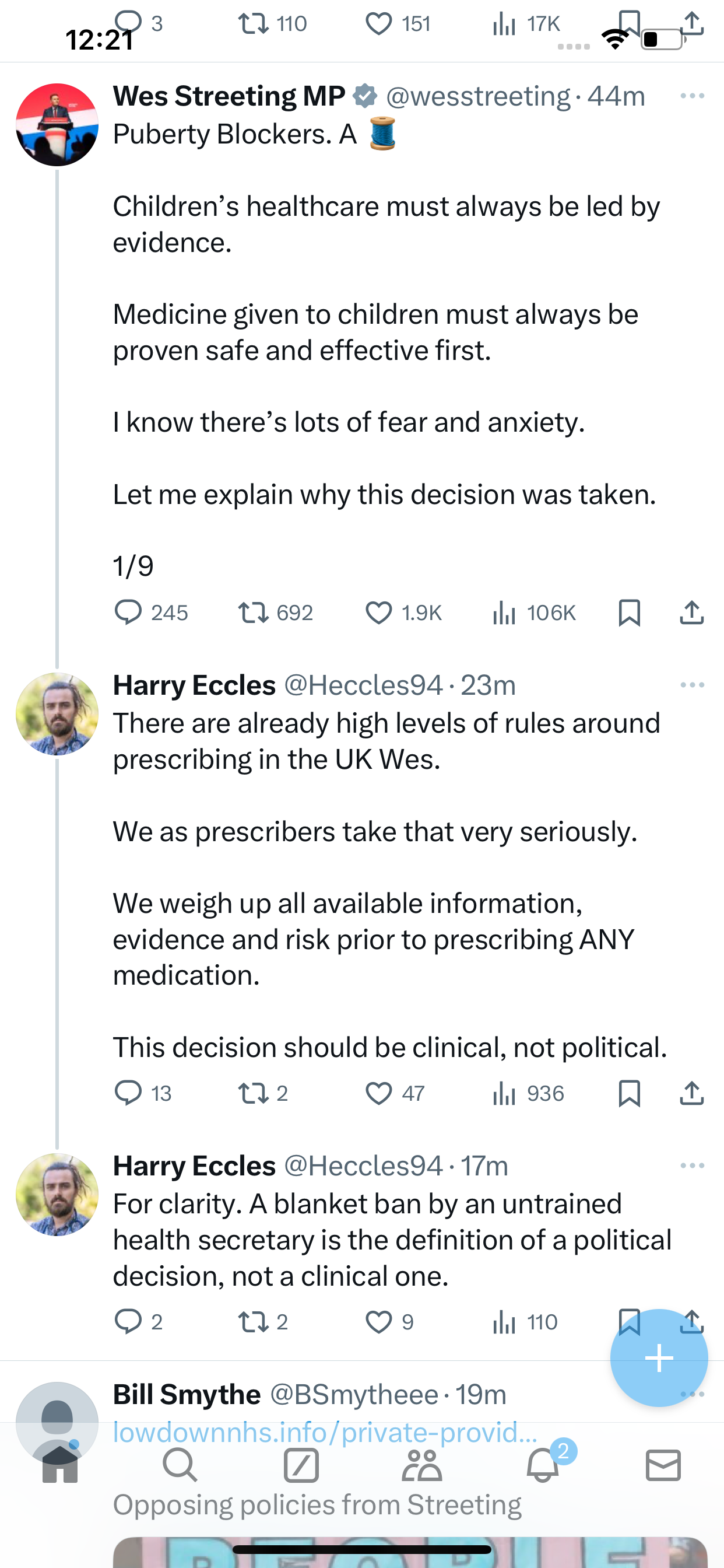This screenshot has height=1568, width=724.
Task: Repost Harry Eccles' 'For clarity' tweet
Action: [252, 1321]
